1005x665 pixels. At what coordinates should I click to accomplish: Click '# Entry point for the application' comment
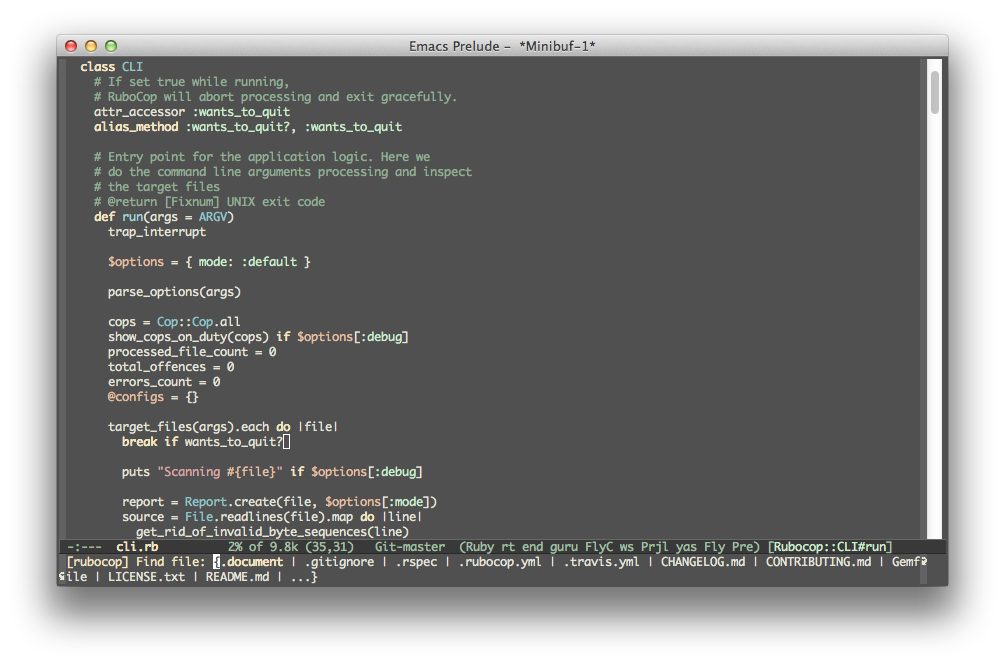click(262, 156)
